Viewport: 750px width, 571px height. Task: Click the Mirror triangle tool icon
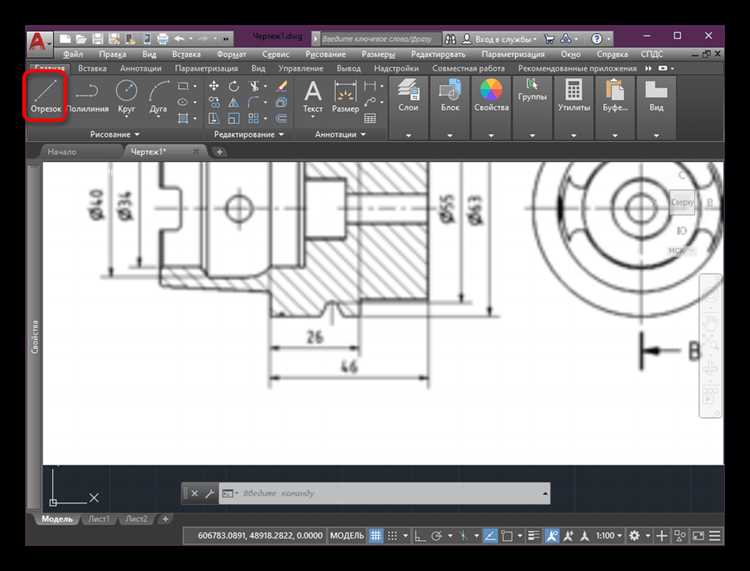(x=233, y=102)
